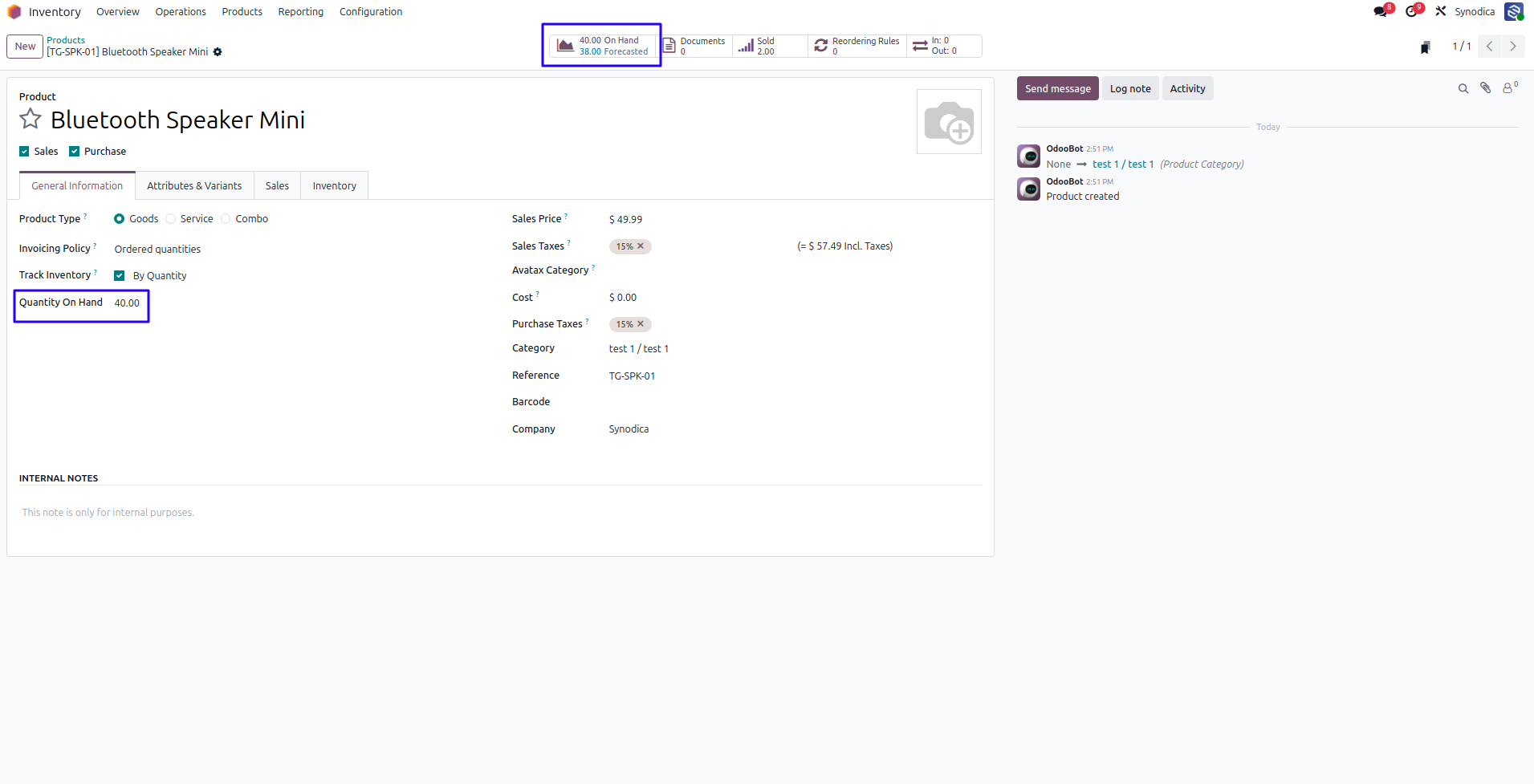Screen dimensions: 1534x784
Task: Open the Reporting menu
Action: pyautogui.click(x=301, y=12)
